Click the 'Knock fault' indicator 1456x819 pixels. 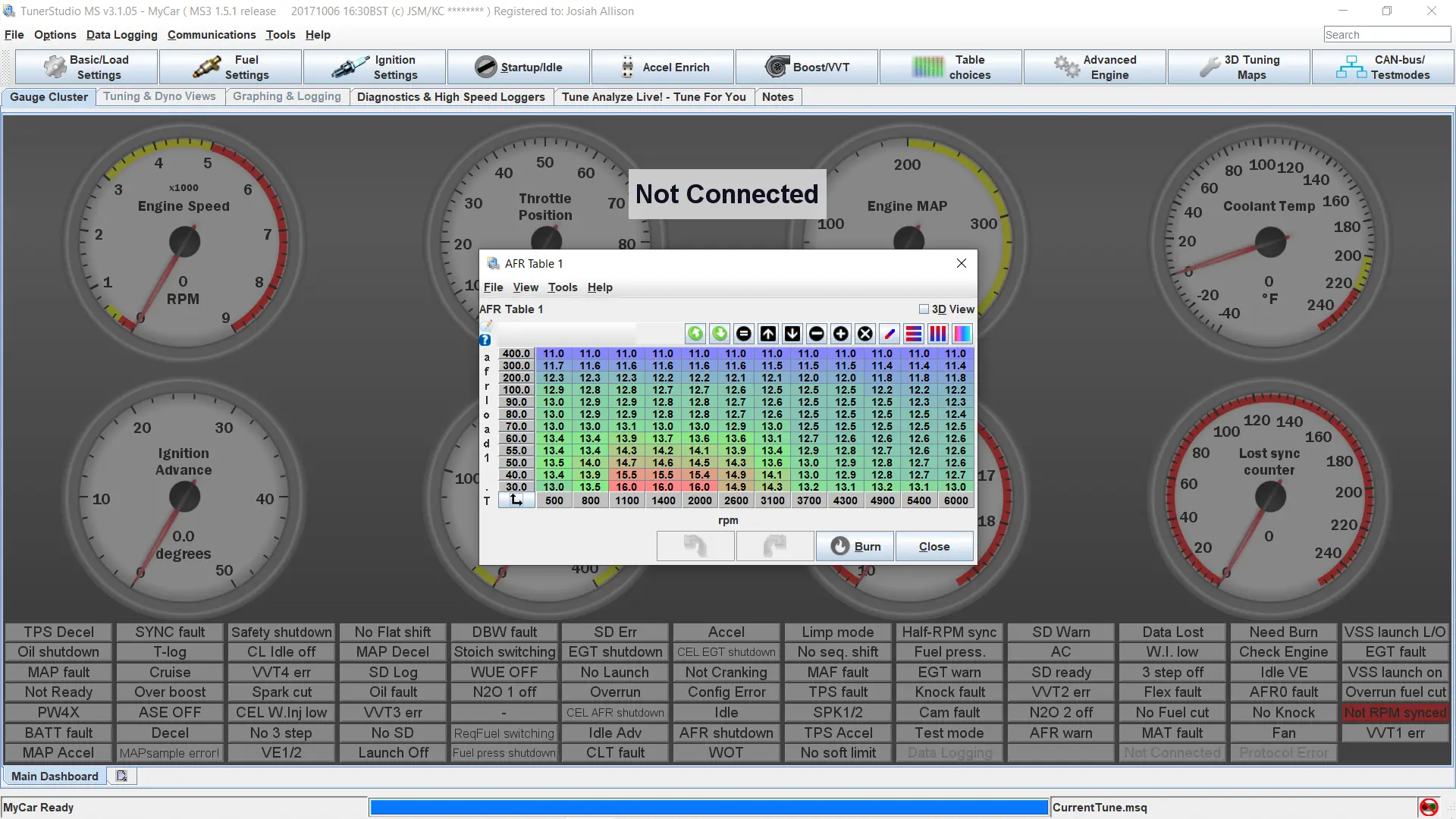click(x=949, y=692)
